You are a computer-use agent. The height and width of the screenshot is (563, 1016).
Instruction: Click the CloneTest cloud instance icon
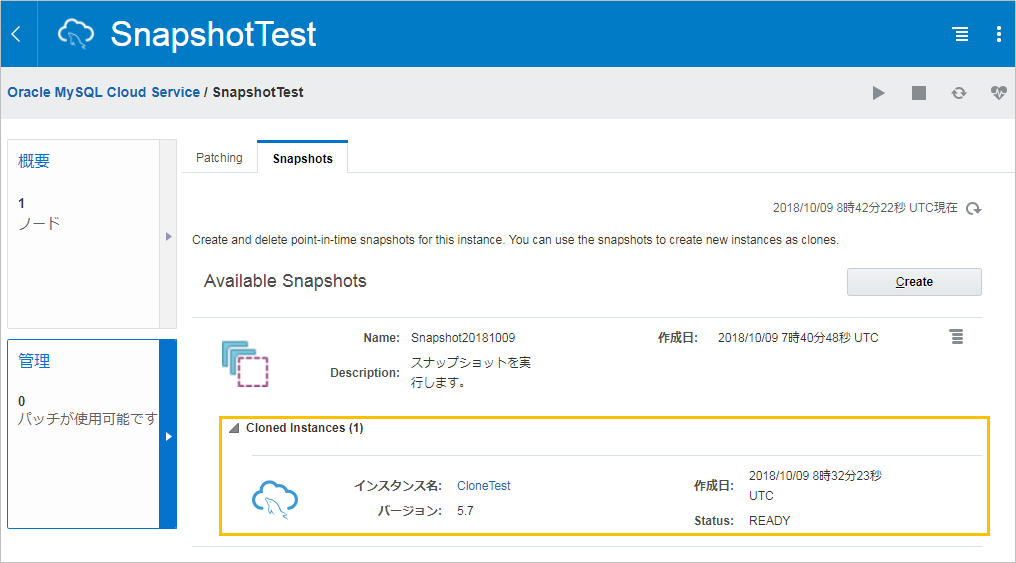click(275, 499)
